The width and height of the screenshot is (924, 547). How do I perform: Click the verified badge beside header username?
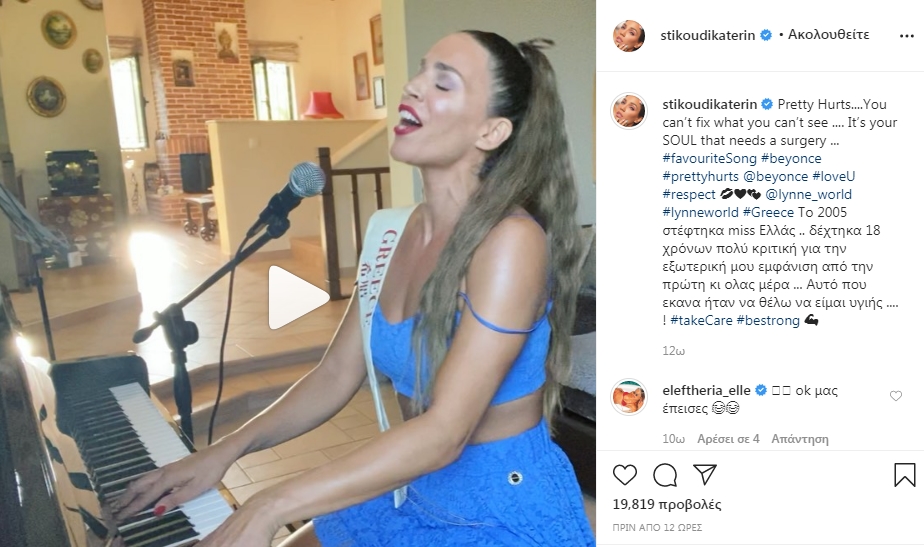[x=765, y=35]
